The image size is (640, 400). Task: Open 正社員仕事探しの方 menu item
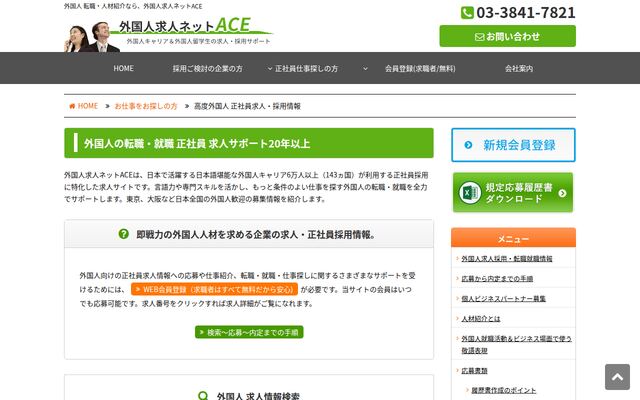[x=306, y=69]
